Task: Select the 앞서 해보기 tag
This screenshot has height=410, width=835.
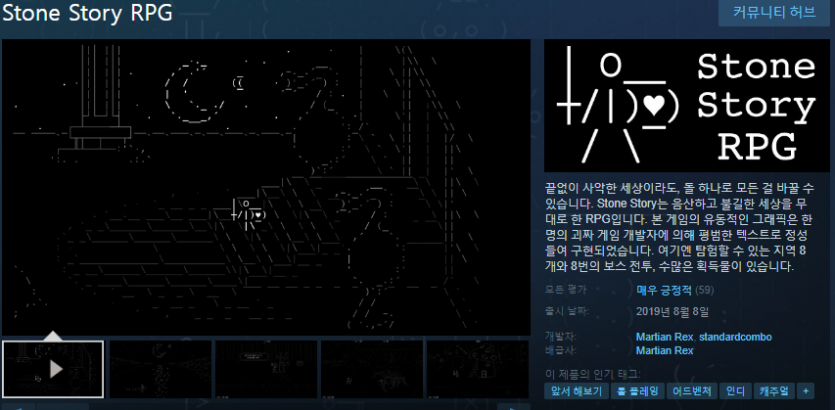Action: [576, 391]
